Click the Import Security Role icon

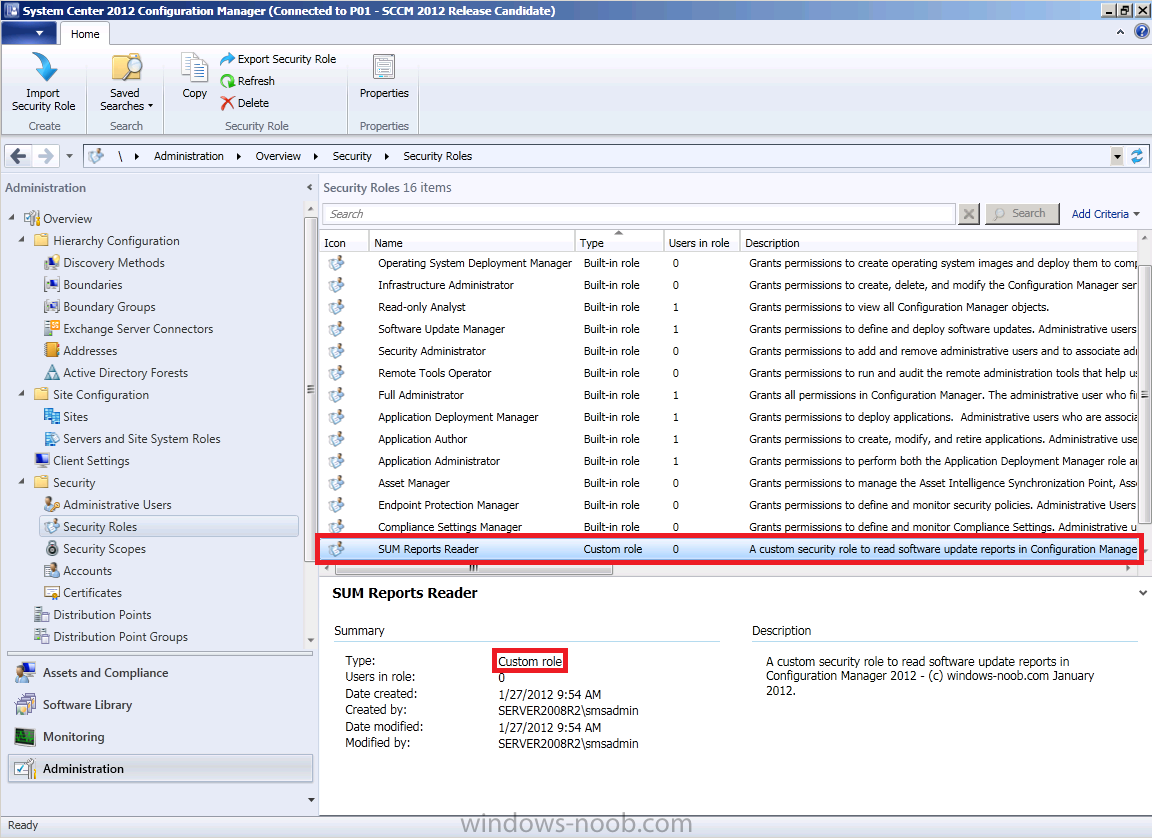click(43, 68)
